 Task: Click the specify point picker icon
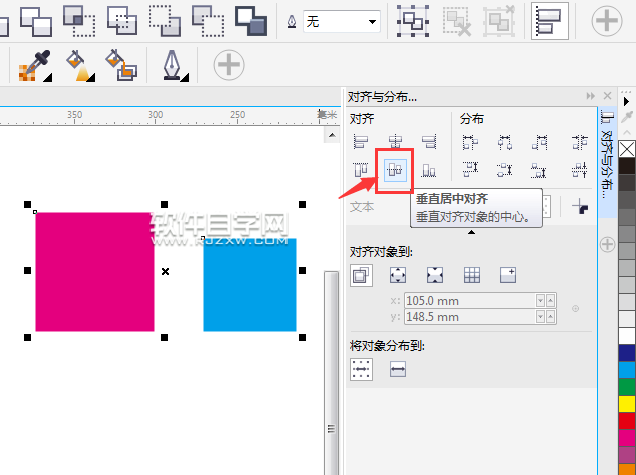575,309
